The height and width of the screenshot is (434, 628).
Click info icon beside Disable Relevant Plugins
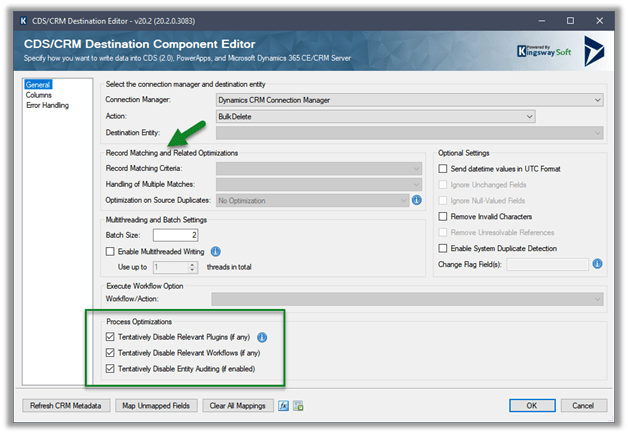click(263, 337)
